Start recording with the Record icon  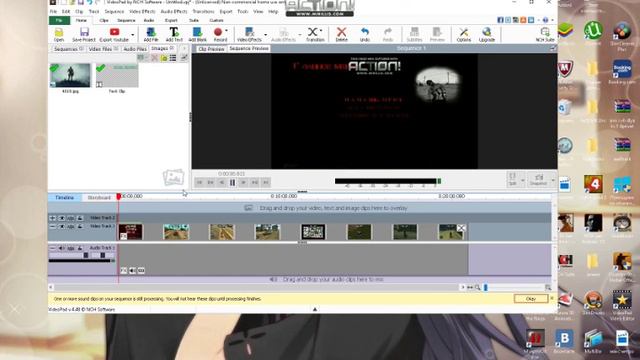[218, 34]
